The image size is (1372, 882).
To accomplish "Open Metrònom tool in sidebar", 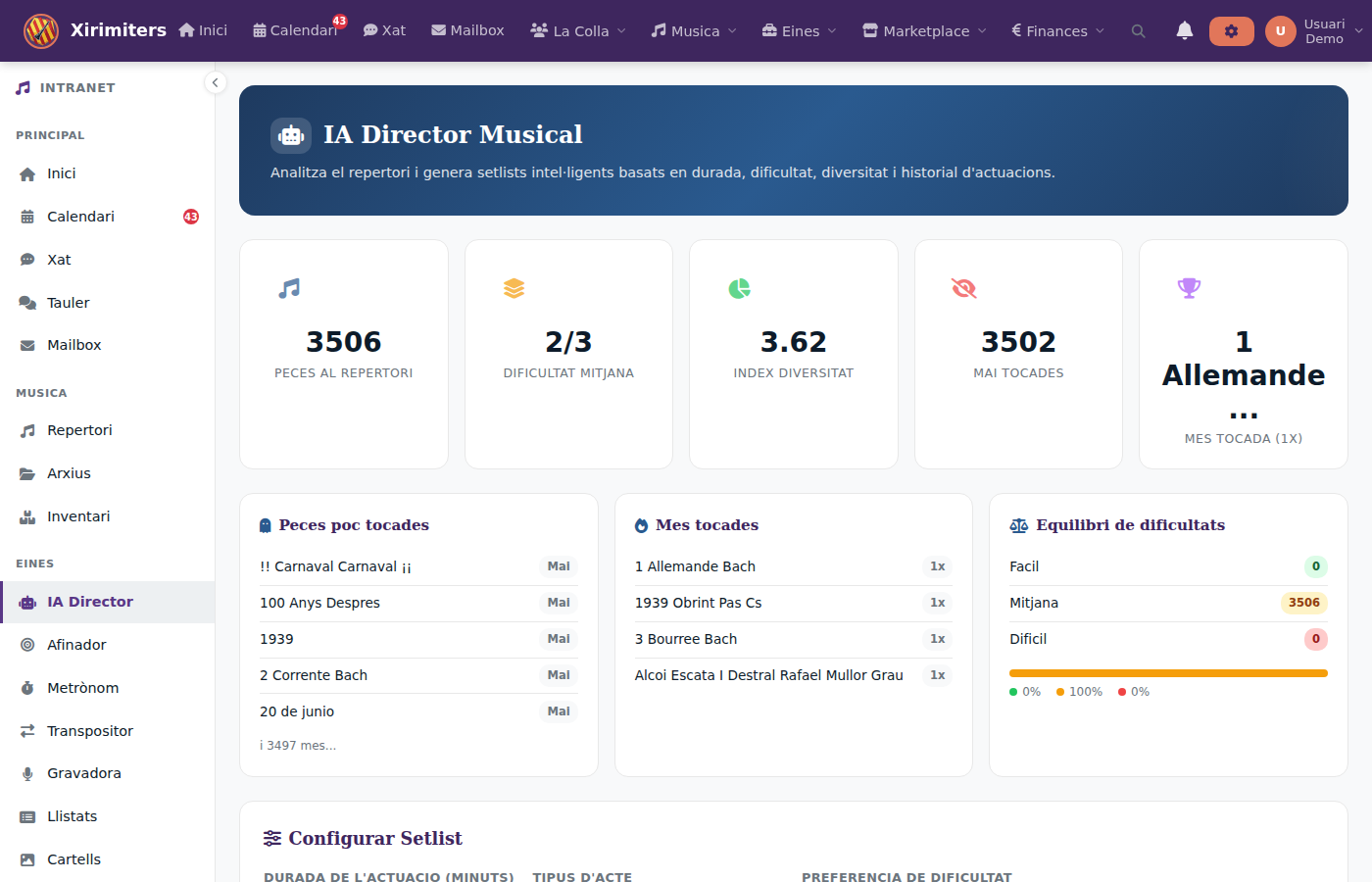I will (x=82, y=688).
